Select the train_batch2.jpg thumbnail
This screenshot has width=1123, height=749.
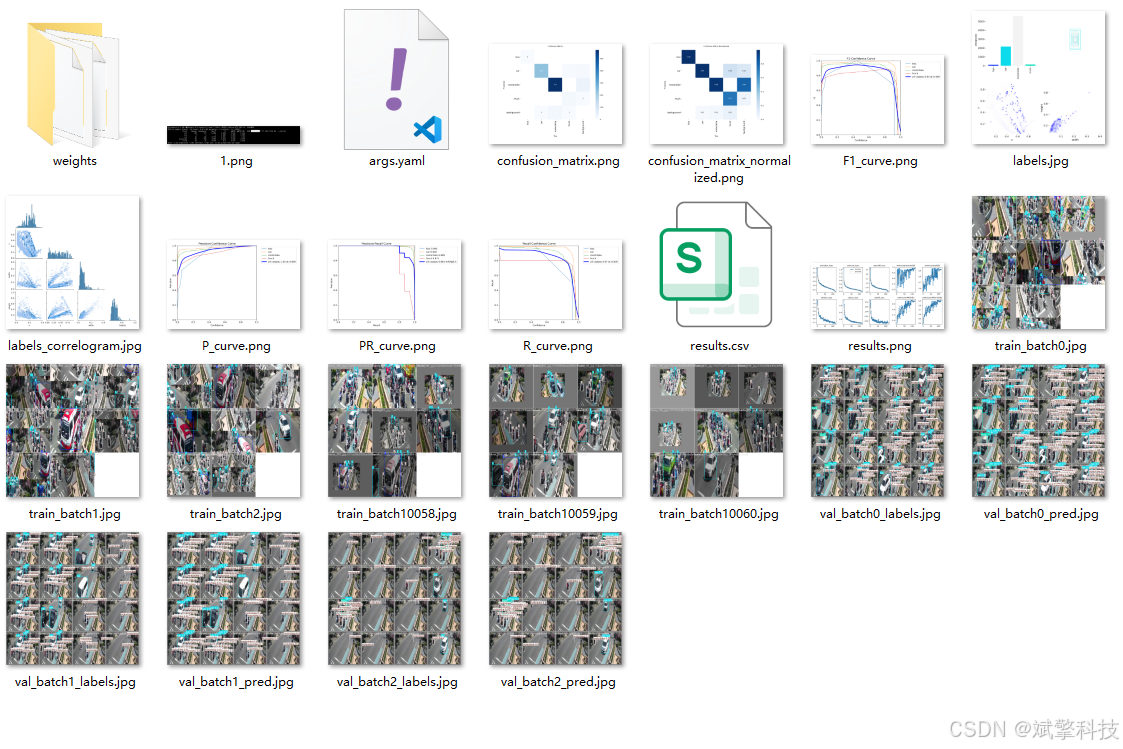pyautogui.click(x=233, y=430)
